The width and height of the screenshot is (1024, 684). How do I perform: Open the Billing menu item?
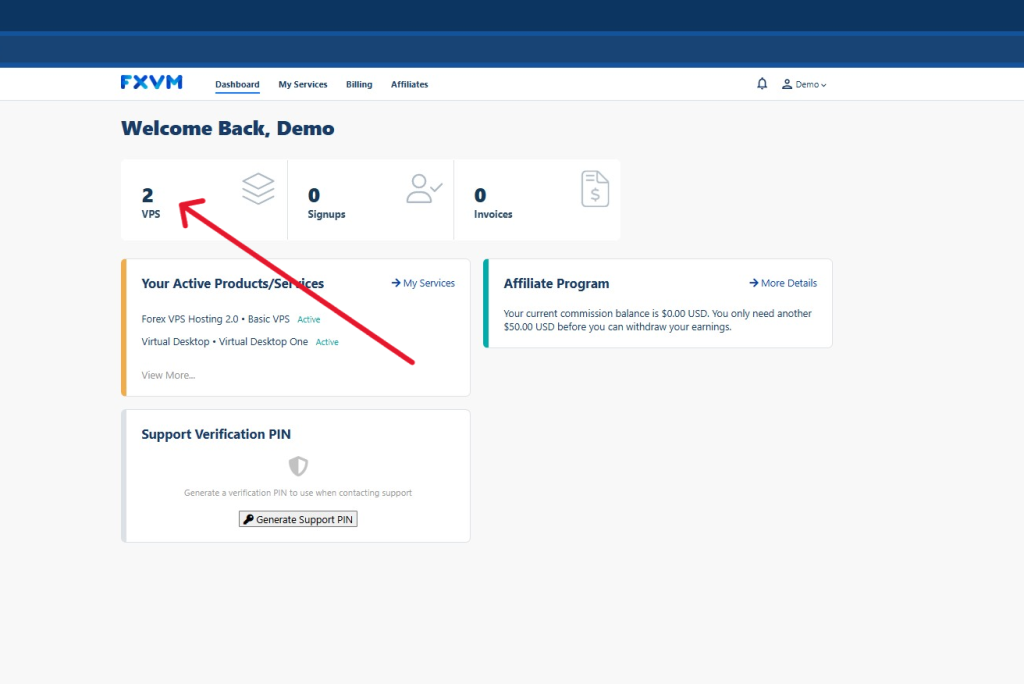pyautogui.click(x=359, y=85)
